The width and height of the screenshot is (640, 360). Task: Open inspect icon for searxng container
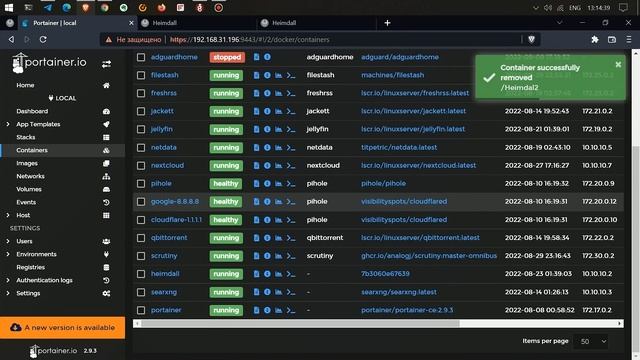click(x=267, y=292)
